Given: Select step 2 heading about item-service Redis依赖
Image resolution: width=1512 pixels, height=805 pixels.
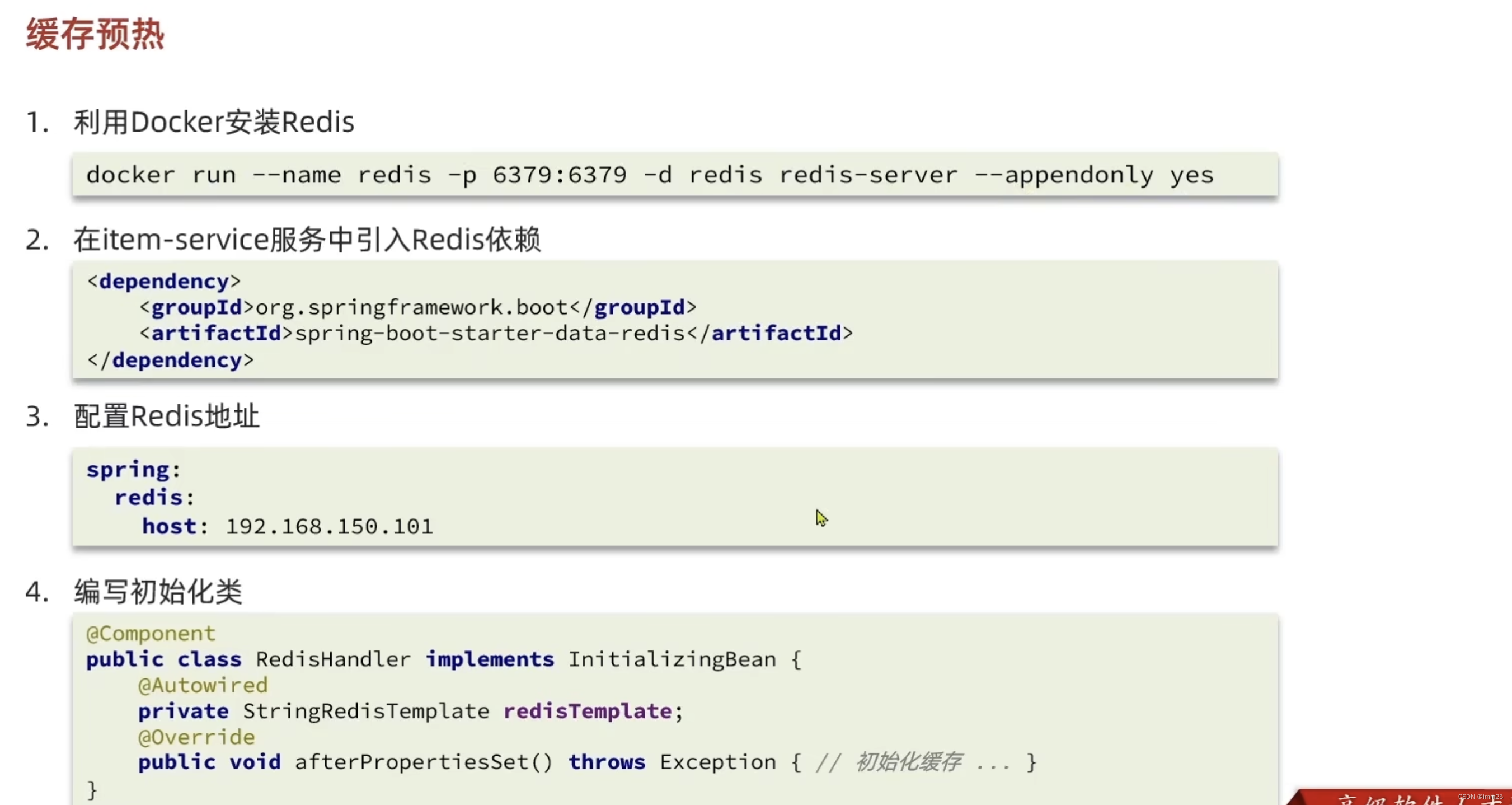Looking at the screenshot, I should 307,240.
